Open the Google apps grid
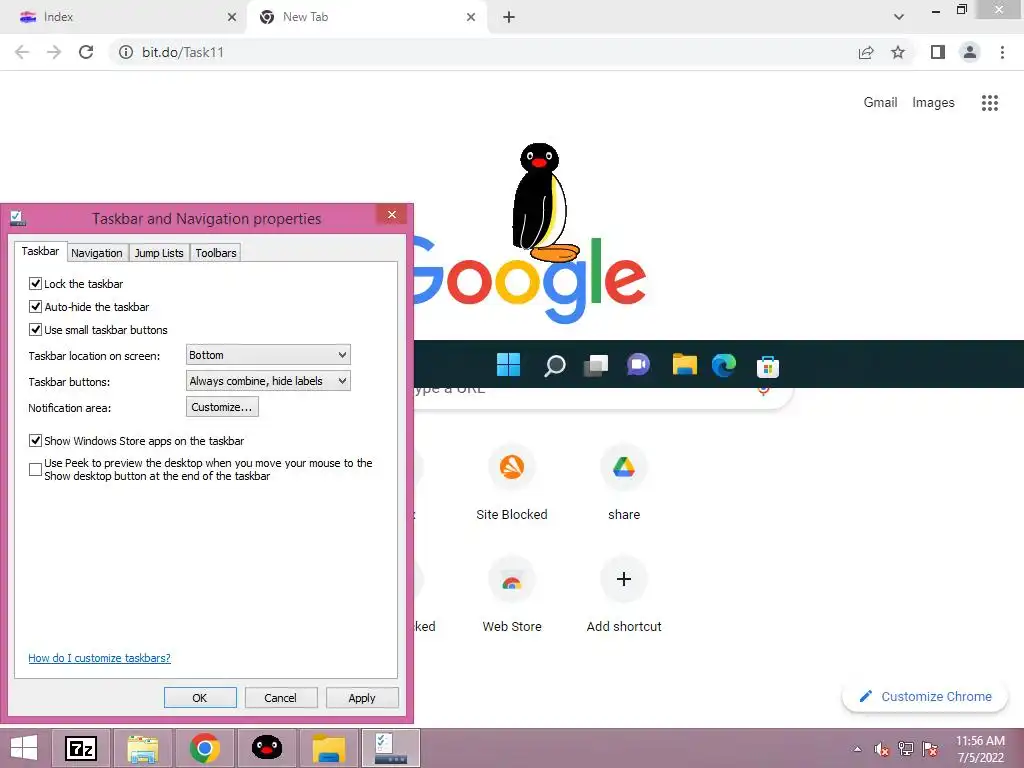 (x=989, y=103)
